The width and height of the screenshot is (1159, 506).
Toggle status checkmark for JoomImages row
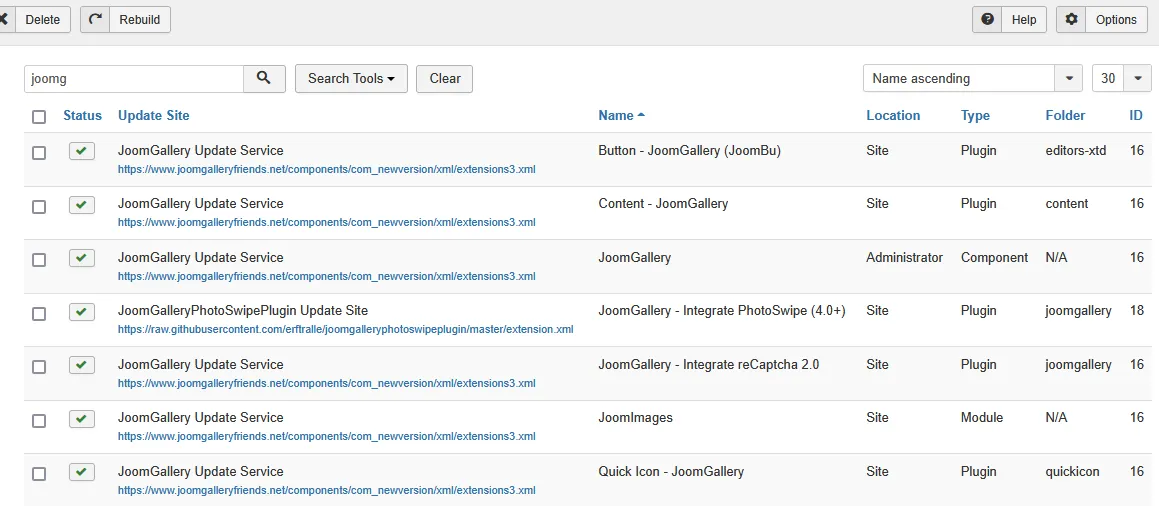click(82, 419)
